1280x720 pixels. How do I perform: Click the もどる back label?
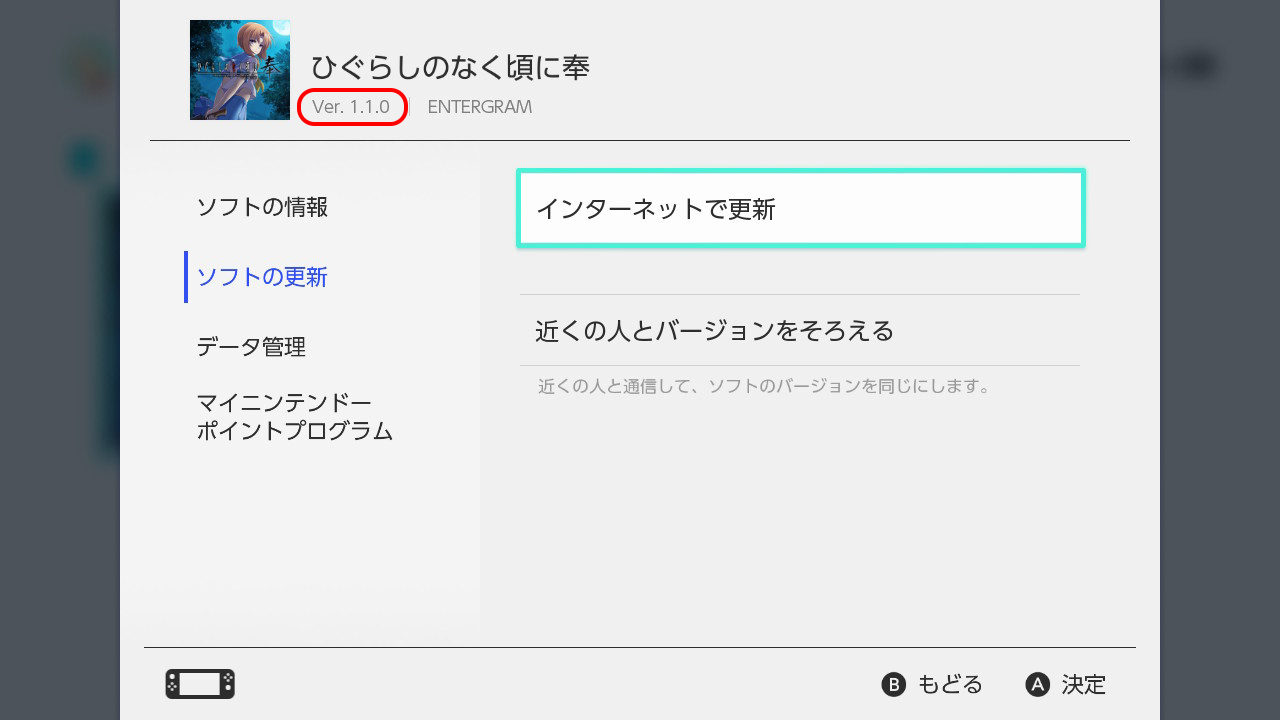pyautogui.click(x=949, y=685)
